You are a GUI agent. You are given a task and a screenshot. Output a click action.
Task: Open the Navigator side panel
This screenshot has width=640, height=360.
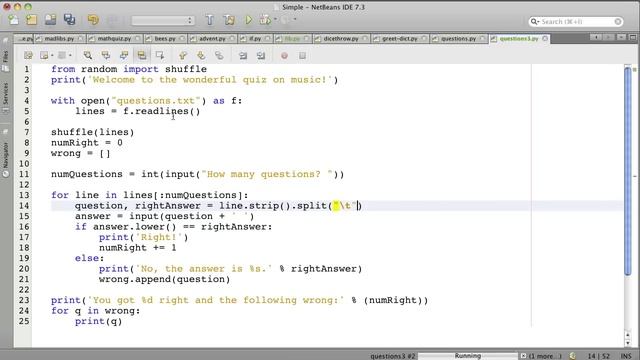coord(6,159)
